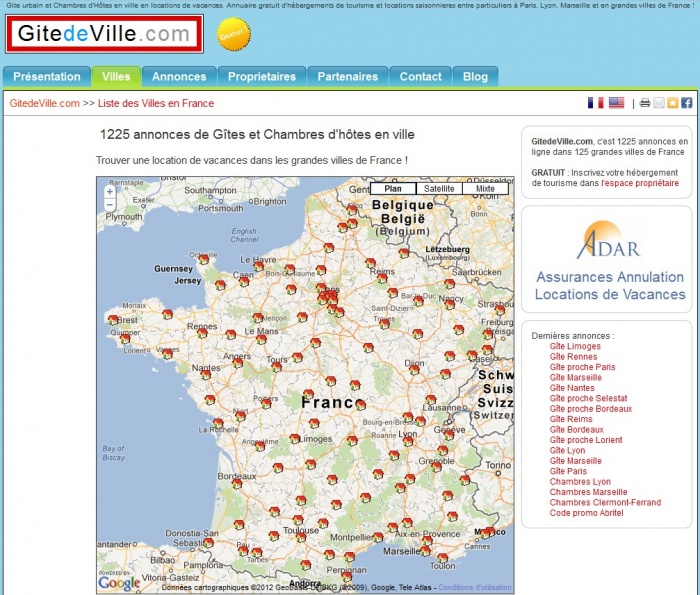700x595 pixels.
Task: Open the espace propriétaire link
Action: (x=640, y=183)
